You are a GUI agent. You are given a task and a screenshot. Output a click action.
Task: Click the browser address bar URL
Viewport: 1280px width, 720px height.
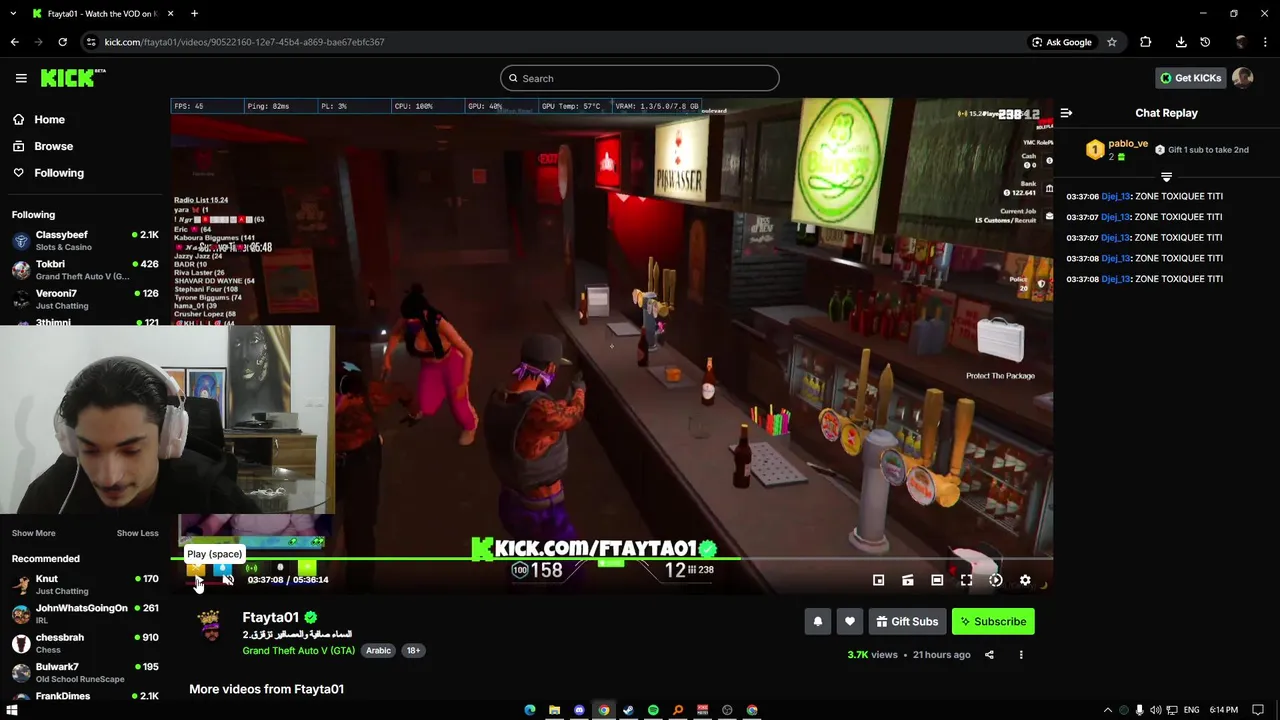pyautogui.click(x=244, y=42)
